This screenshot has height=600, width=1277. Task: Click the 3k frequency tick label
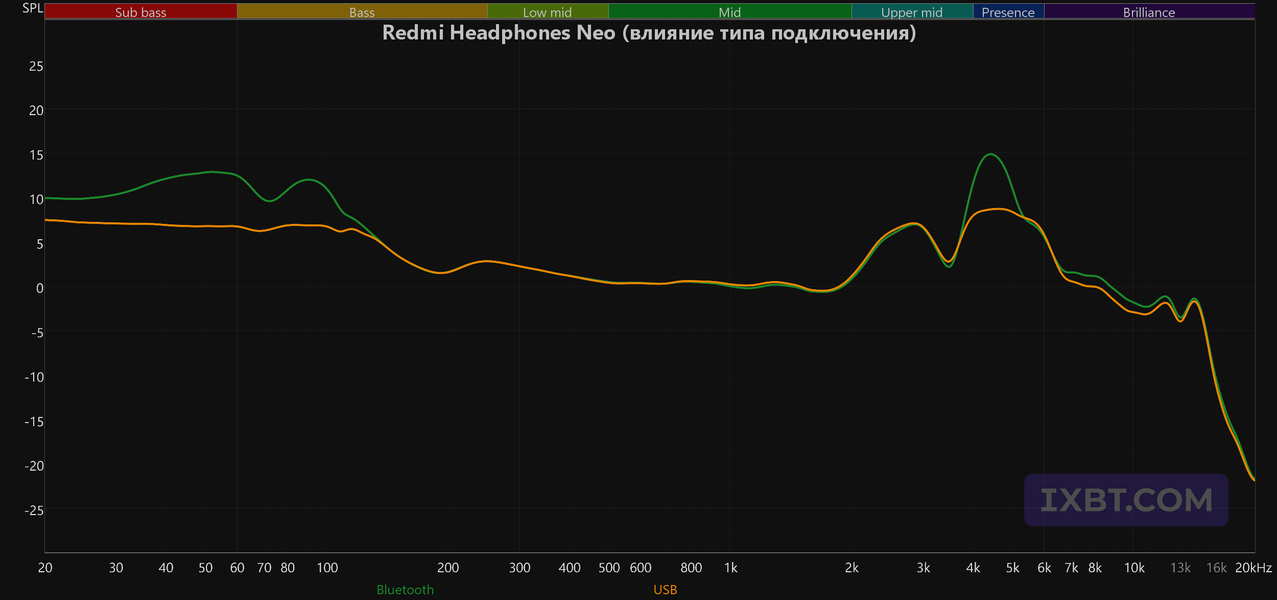tap(923, 568)
